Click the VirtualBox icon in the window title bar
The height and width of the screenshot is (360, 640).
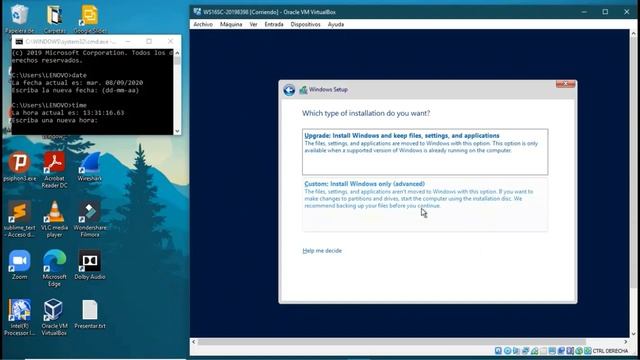(x=197, y=12)
